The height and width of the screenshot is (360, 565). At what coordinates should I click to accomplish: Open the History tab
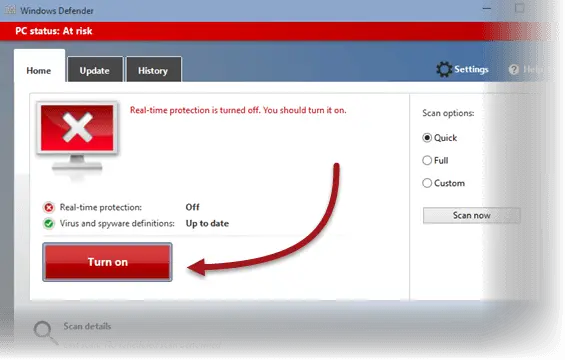153,70
